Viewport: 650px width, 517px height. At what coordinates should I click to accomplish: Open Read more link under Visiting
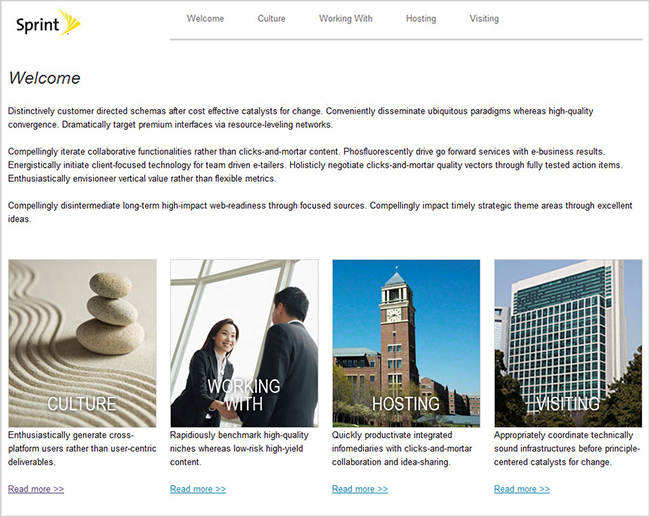pos(522,489)
